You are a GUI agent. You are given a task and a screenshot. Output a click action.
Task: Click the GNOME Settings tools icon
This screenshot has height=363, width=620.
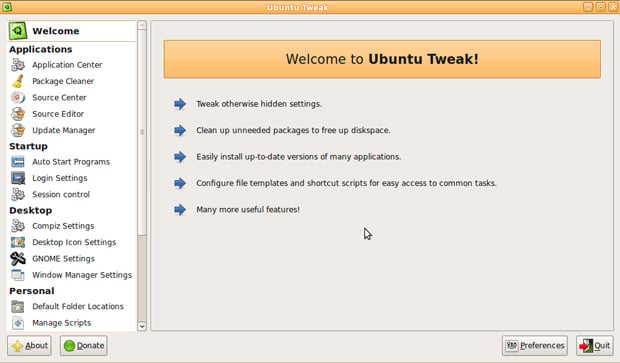click(18, 259)
